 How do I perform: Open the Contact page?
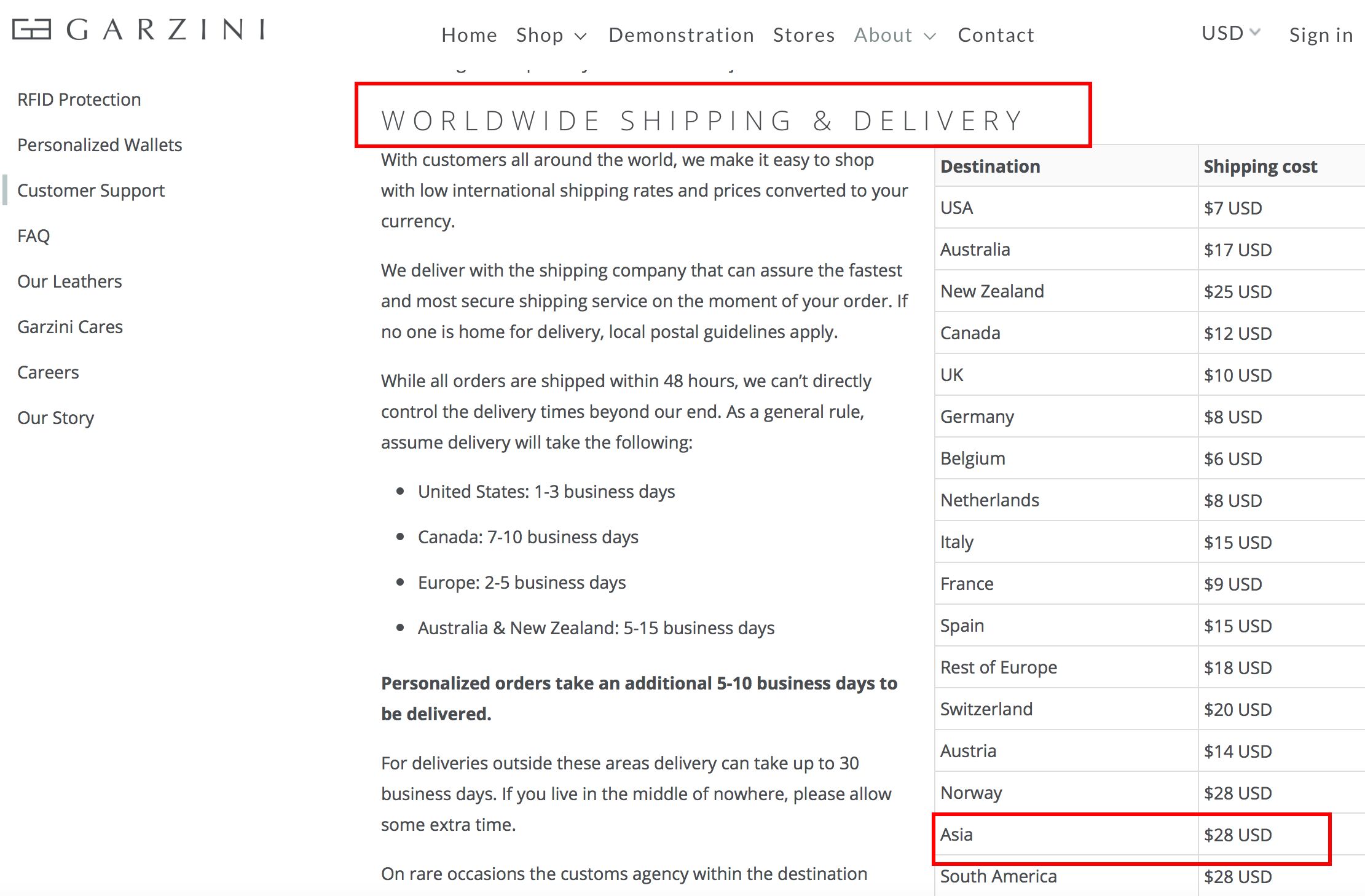point(996,35)
